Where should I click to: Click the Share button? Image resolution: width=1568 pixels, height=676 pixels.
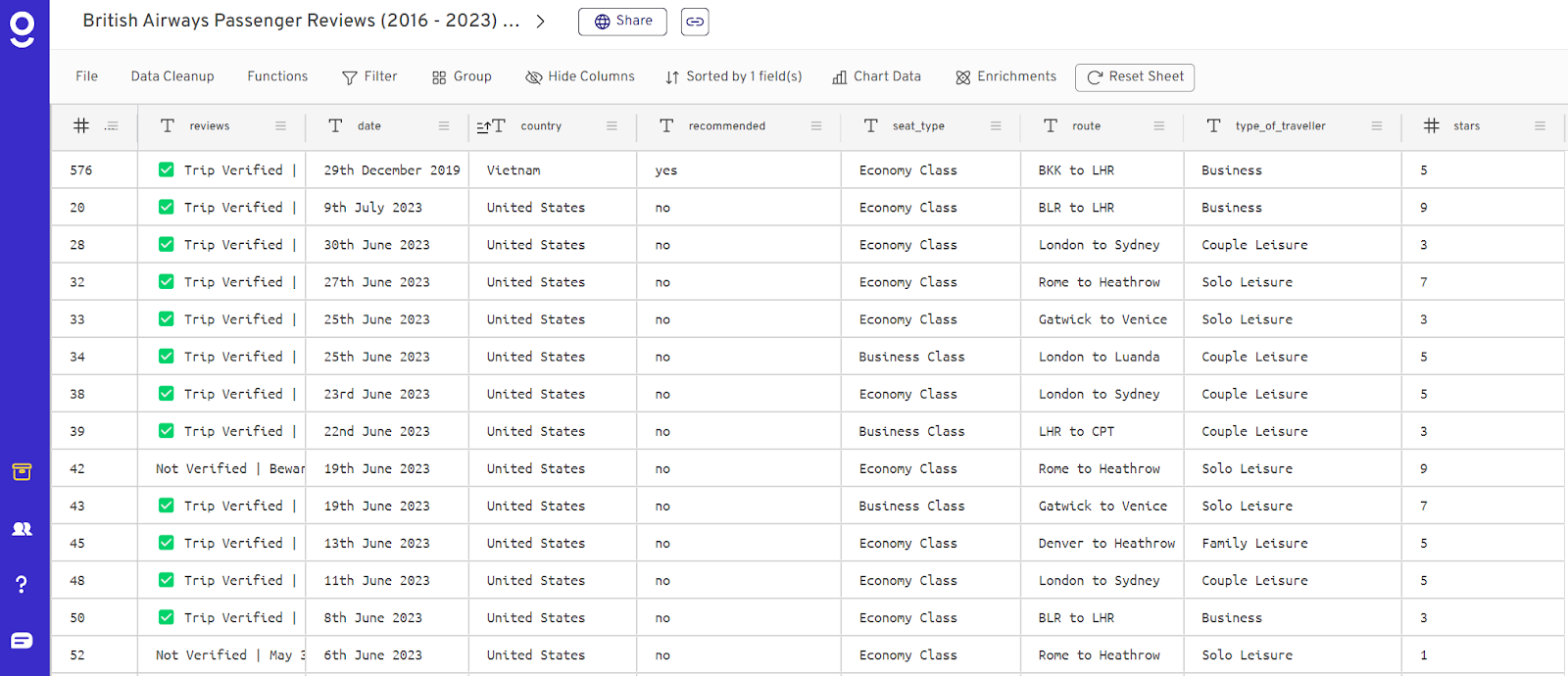click(622, 22)
